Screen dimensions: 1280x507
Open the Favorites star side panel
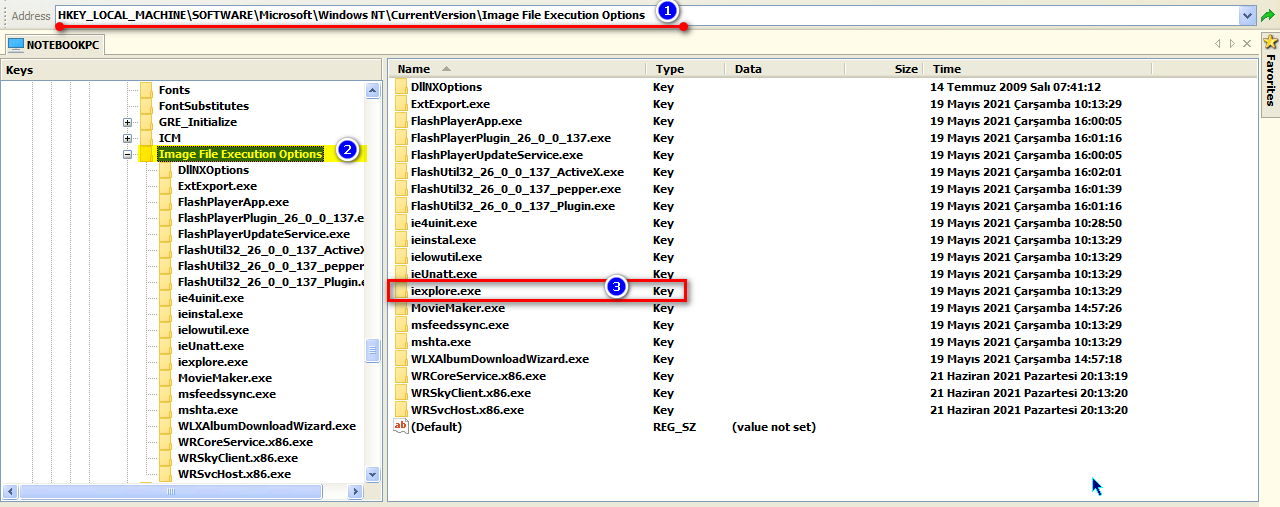coord(1269,42)
